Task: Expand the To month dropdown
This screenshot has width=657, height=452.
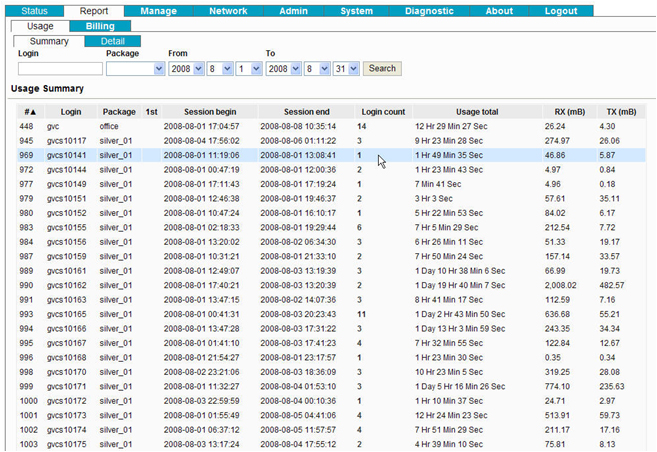Action: pos(318,69)
